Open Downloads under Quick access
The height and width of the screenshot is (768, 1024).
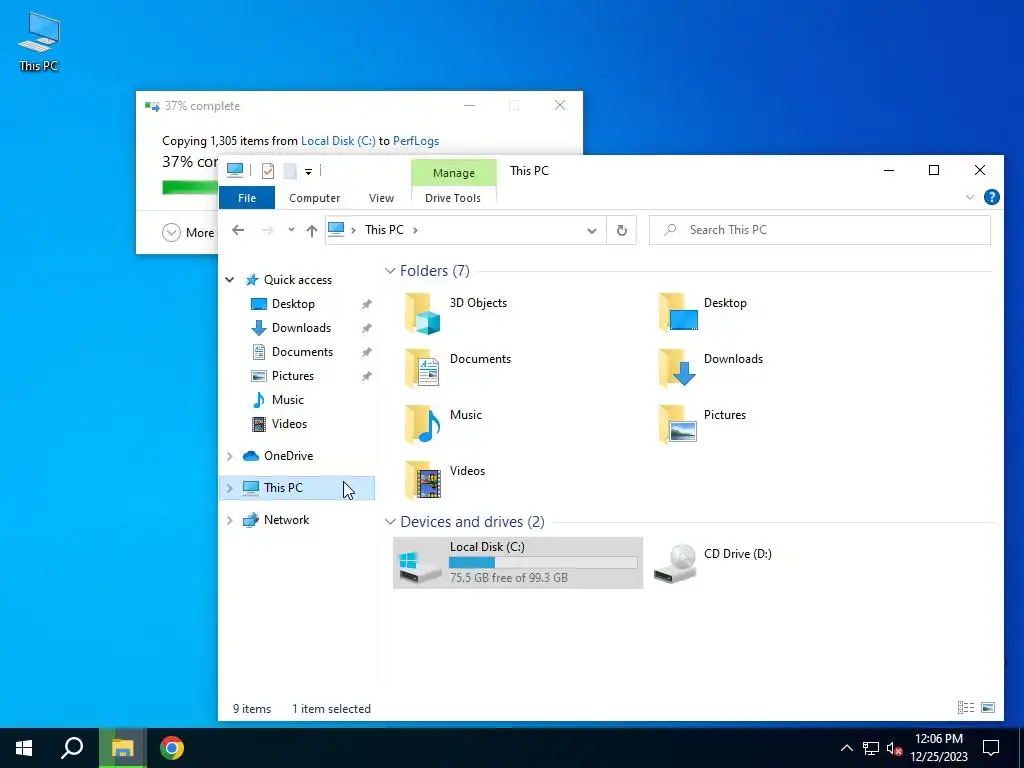(301, 328)
